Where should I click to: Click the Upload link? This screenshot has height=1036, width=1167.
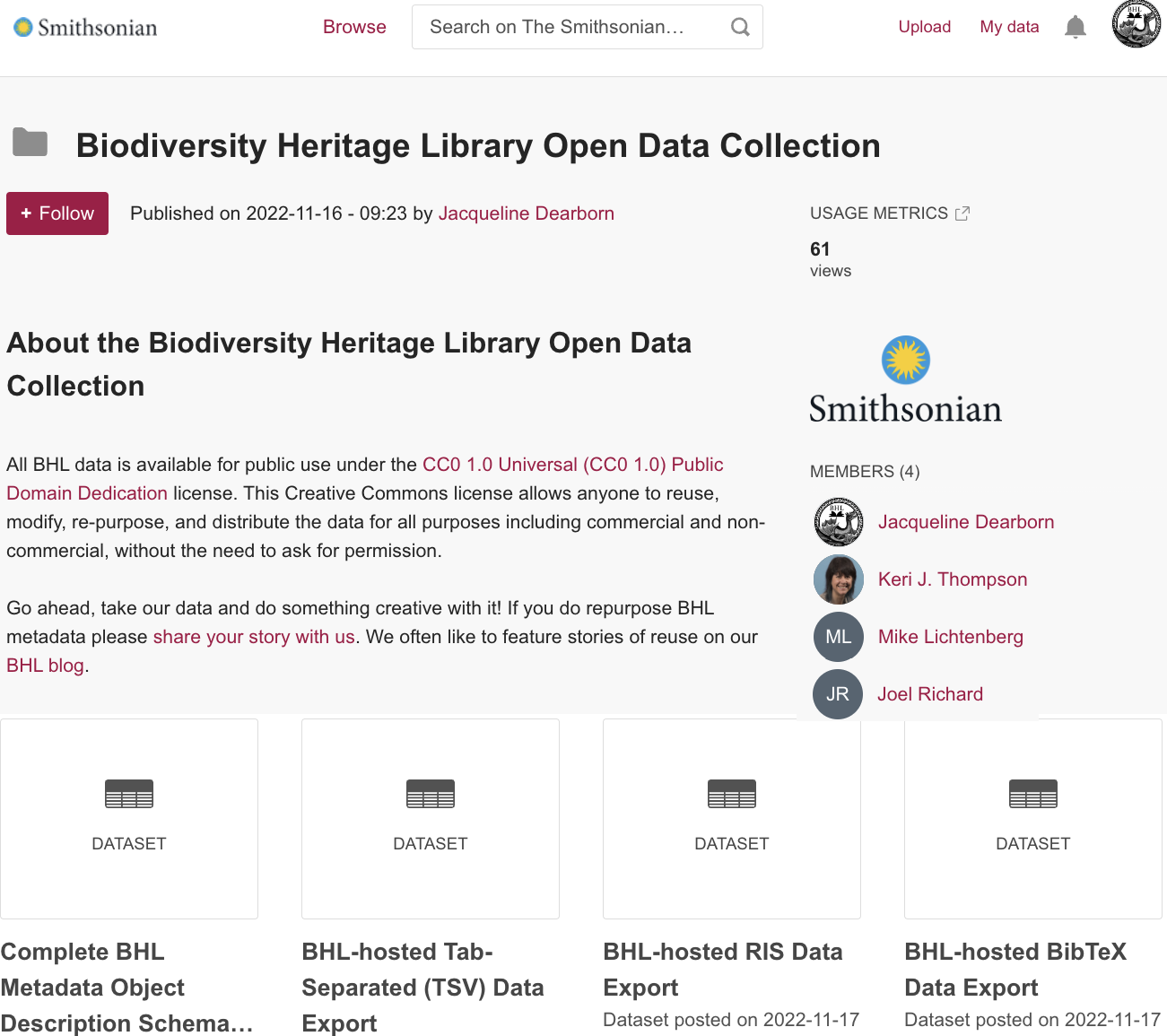924,27
